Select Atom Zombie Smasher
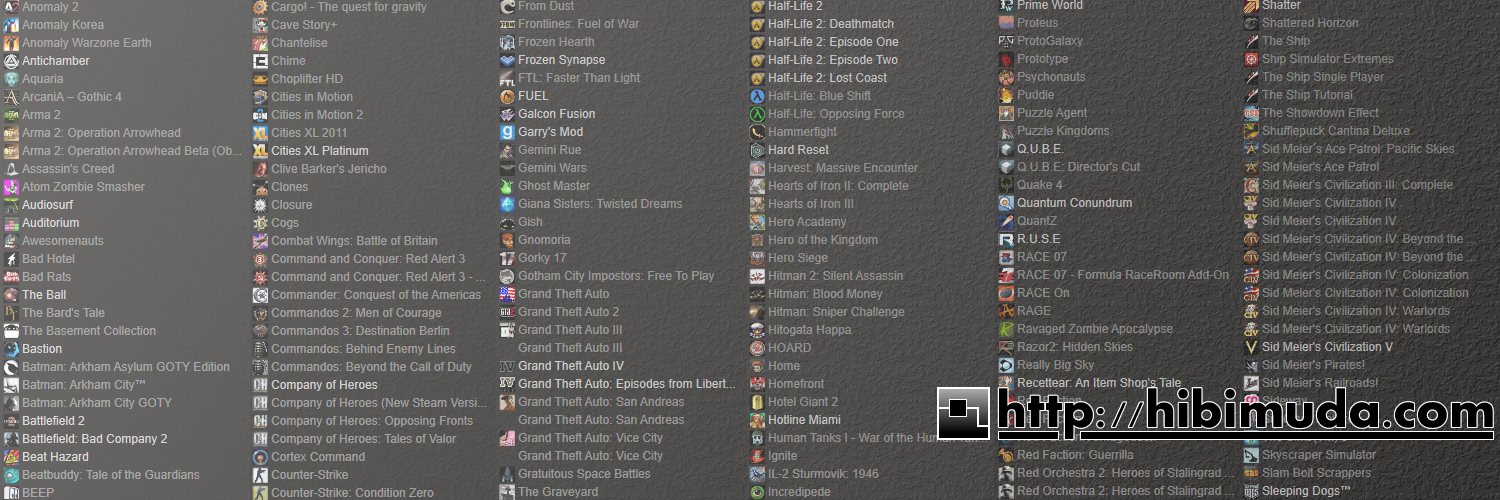The width and height of the screenshot is (1500, 500). (83, 187)
